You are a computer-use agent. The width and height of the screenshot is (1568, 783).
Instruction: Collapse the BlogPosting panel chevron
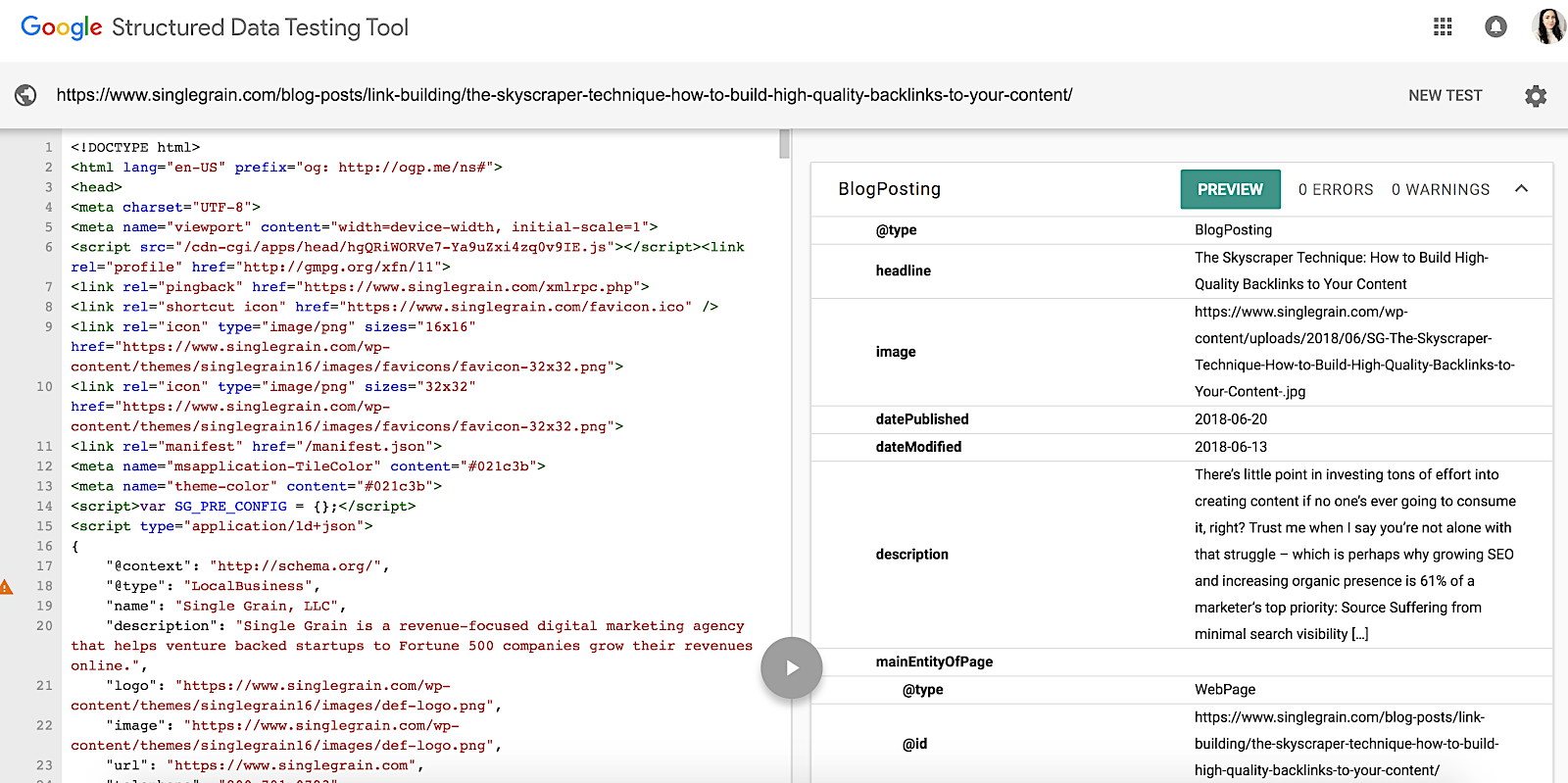(1521, 189)
